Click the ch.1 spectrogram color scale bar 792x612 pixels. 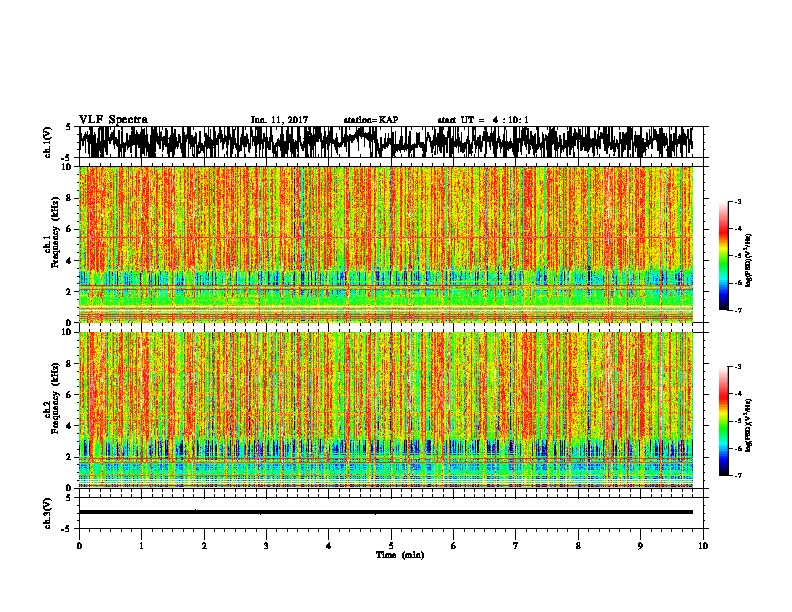pos(723,256)
